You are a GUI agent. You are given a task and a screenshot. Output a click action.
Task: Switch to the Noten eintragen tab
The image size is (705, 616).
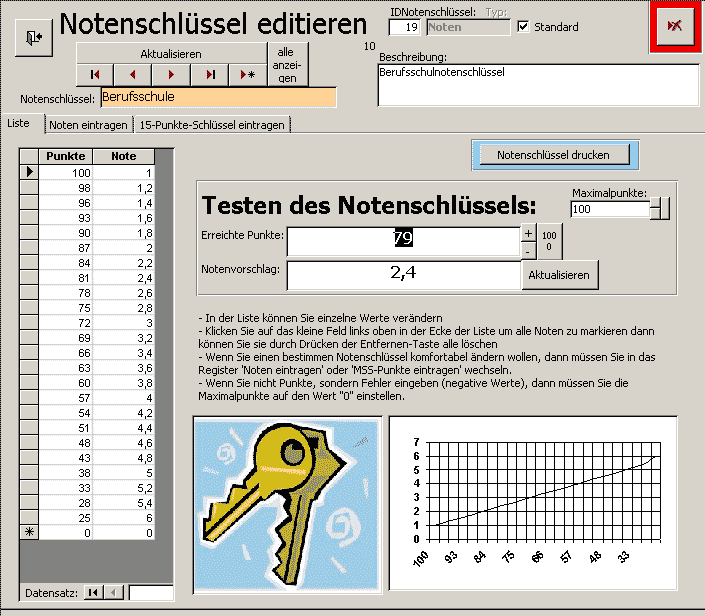tap(89, 125)
